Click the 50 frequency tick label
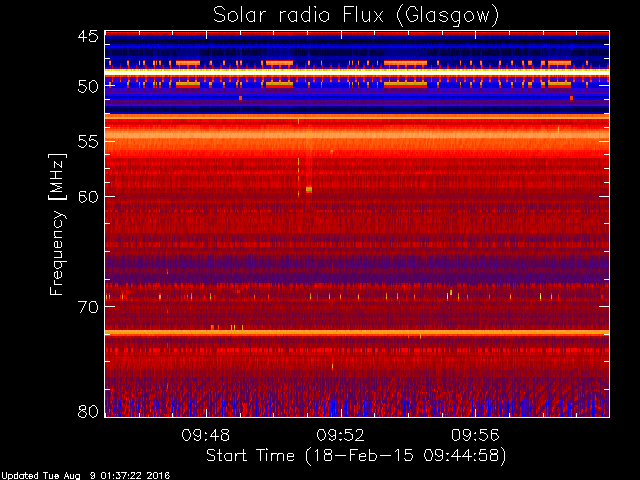Image resolution: width=640 pixels, height=480 pixels. [88, 86]
